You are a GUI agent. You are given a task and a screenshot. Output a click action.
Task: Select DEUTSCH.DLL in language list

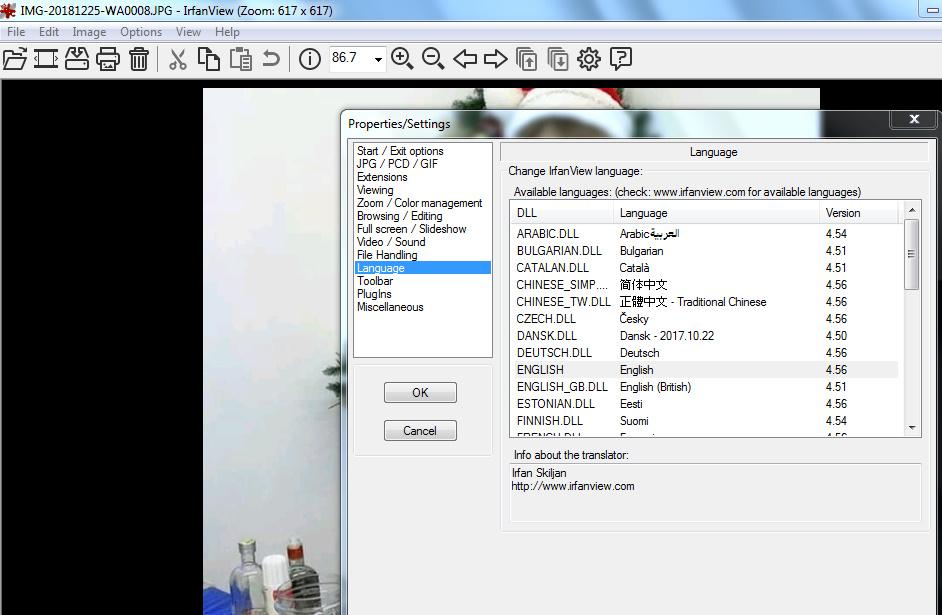[706, 353]
